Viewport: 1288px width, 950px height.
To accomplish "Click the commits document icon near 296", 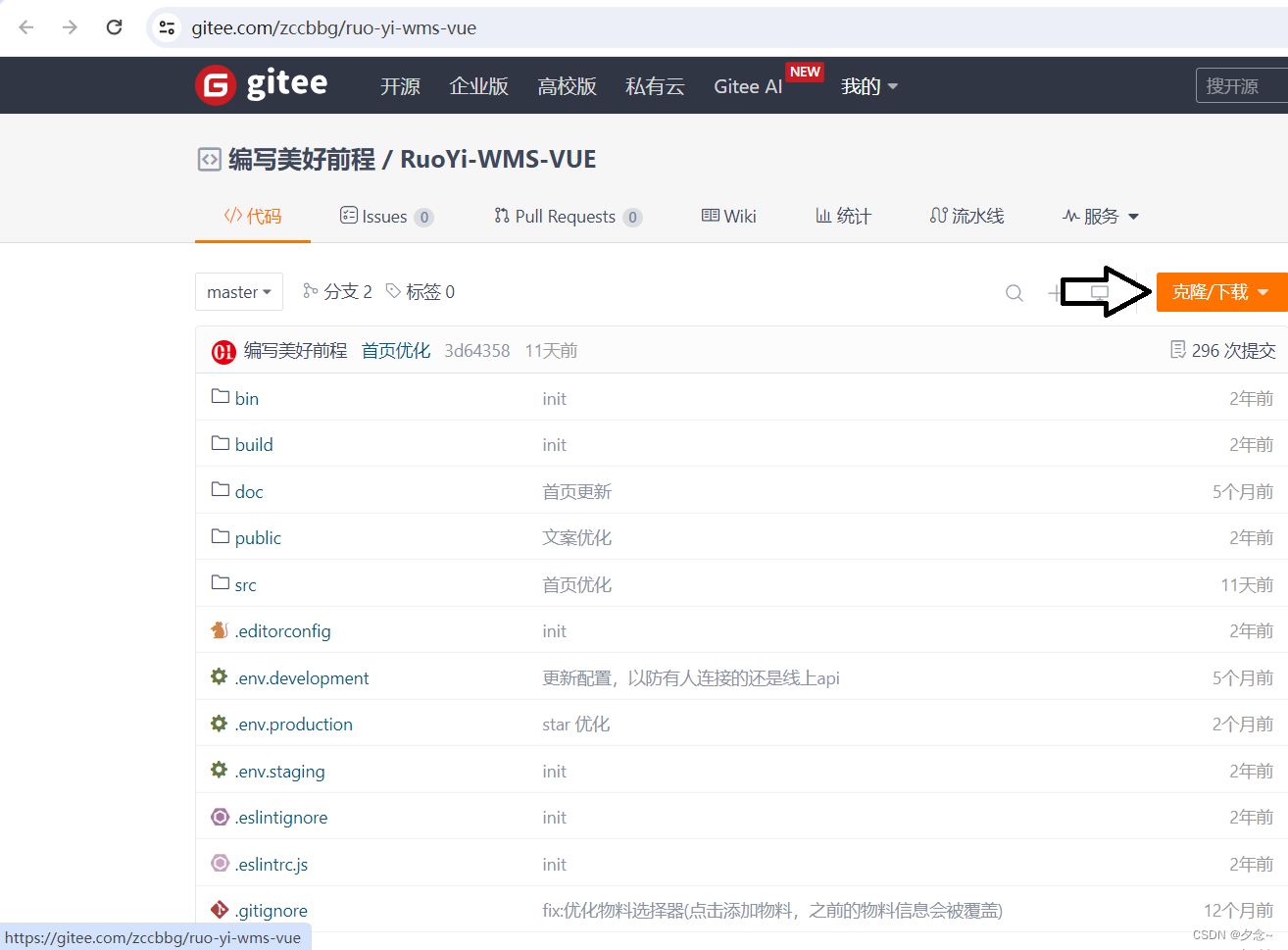I will (1178, 350).
